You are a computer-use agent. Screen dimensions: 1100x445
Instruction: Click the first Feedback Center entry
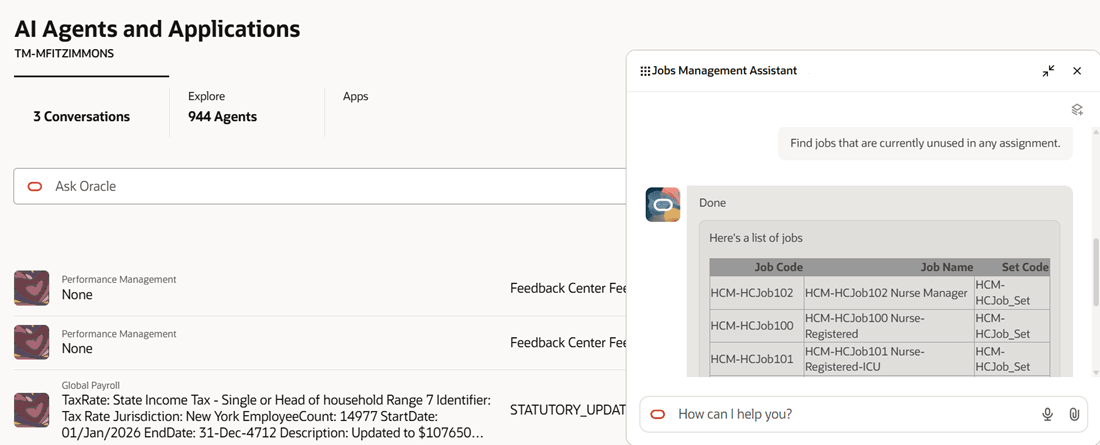pyautogui.click(x=568, y=288)
